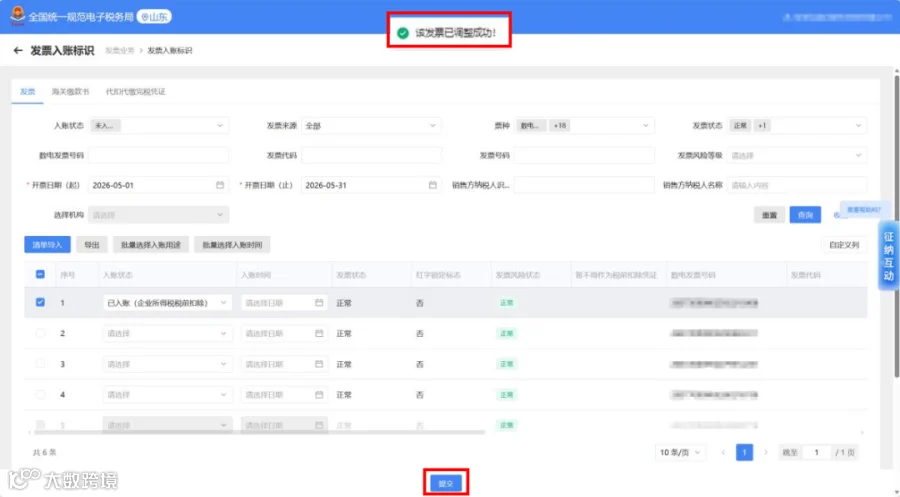
Task: Expand the 发票状态 filter dropdown
Action: (797, 126)
